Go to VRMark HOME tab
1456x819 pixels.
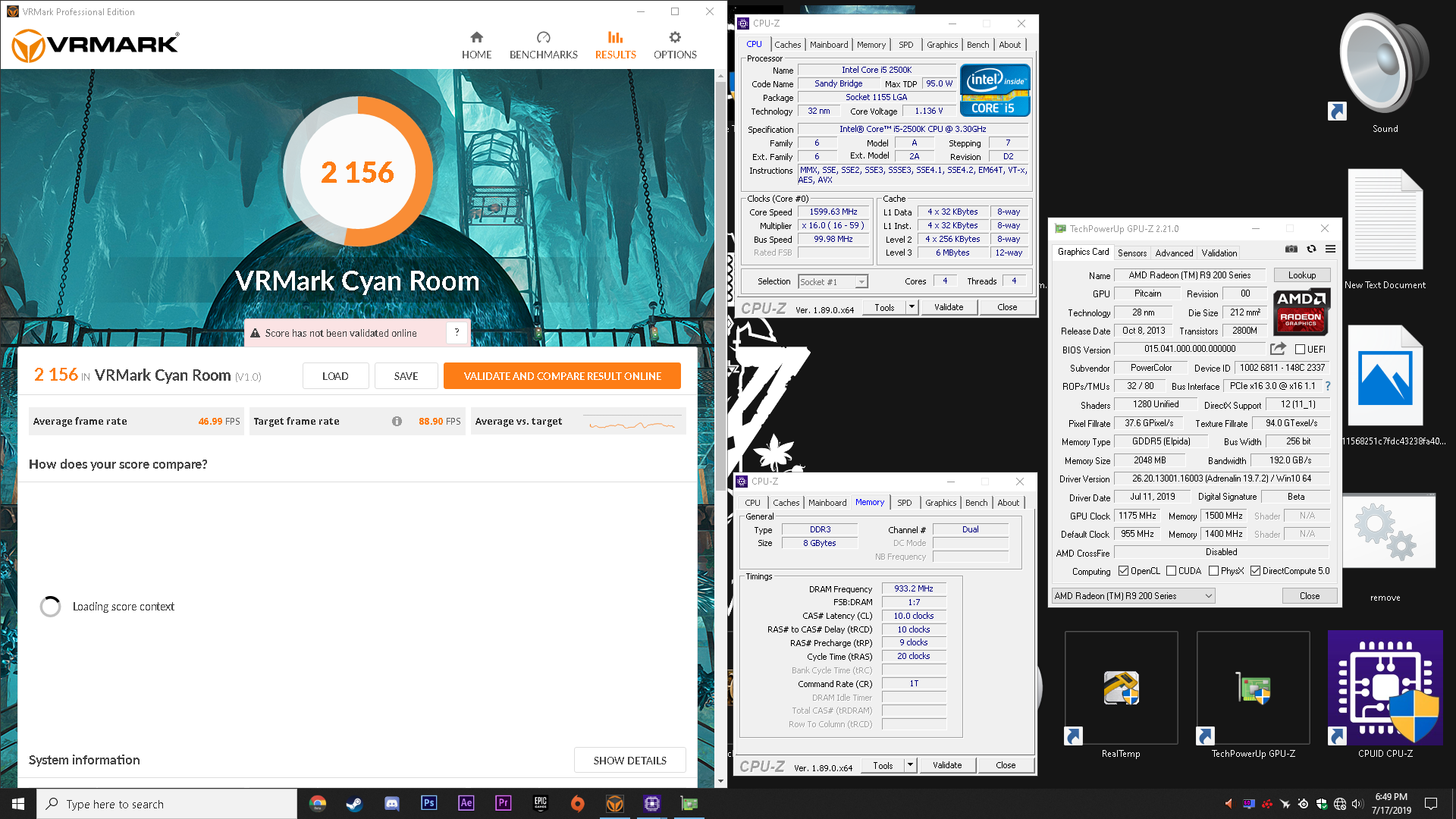click(476, 45)
